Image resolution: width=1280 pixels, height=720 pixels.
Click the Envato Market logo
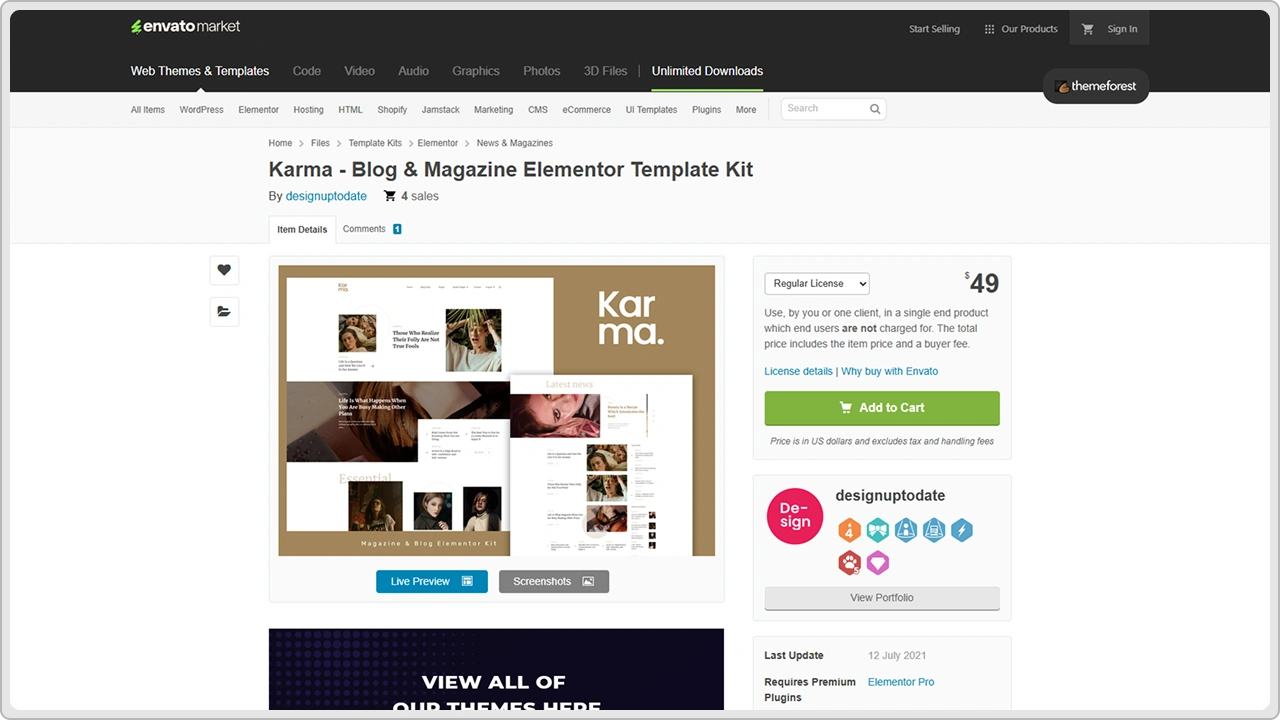(x=185, y=27)
